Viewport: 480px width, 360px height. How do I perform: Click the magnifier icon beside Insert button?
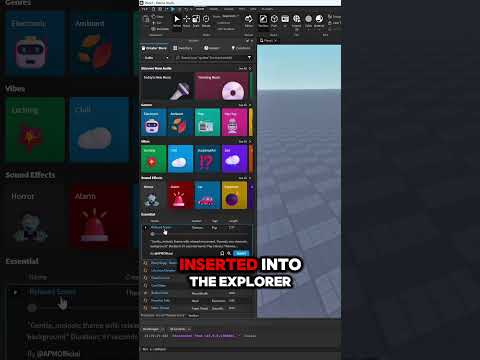(x=229, y=253)
